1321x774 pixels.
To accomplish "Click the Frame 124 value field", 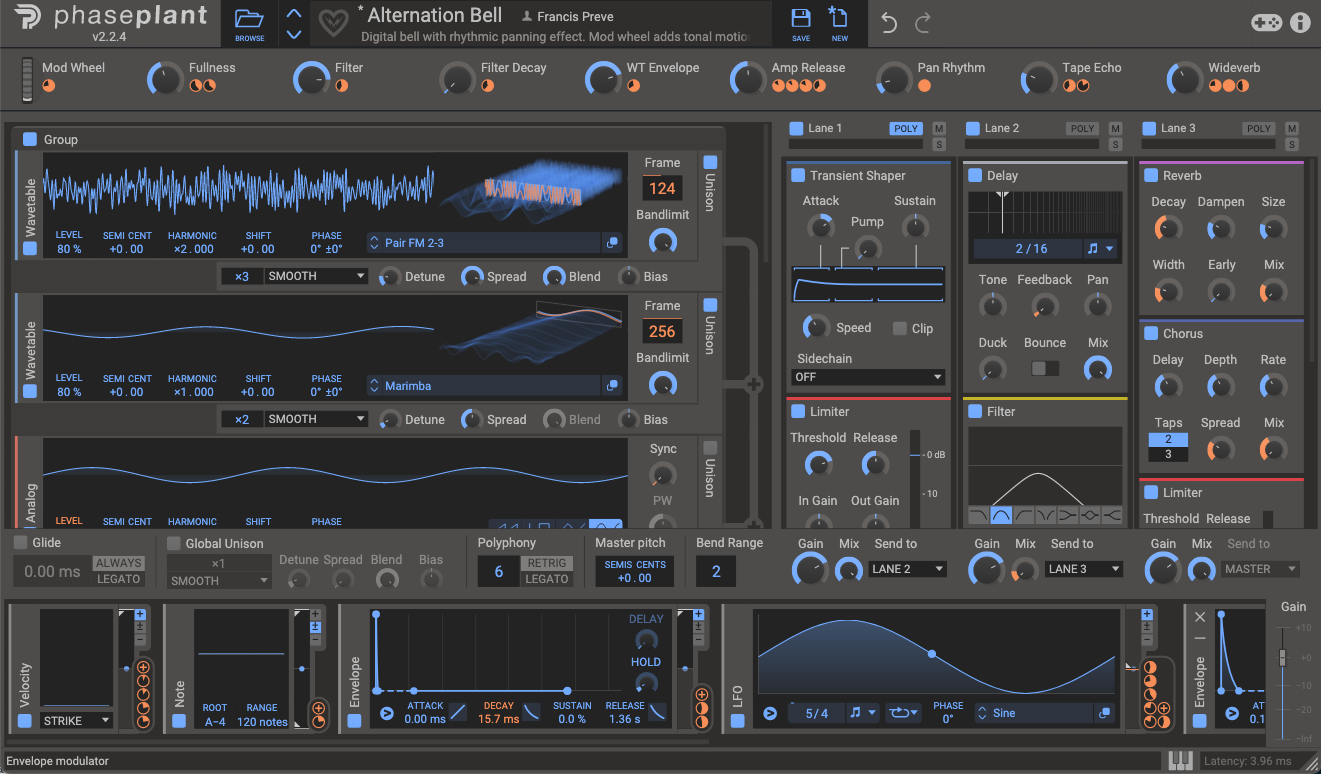I will tap(662, 188).
